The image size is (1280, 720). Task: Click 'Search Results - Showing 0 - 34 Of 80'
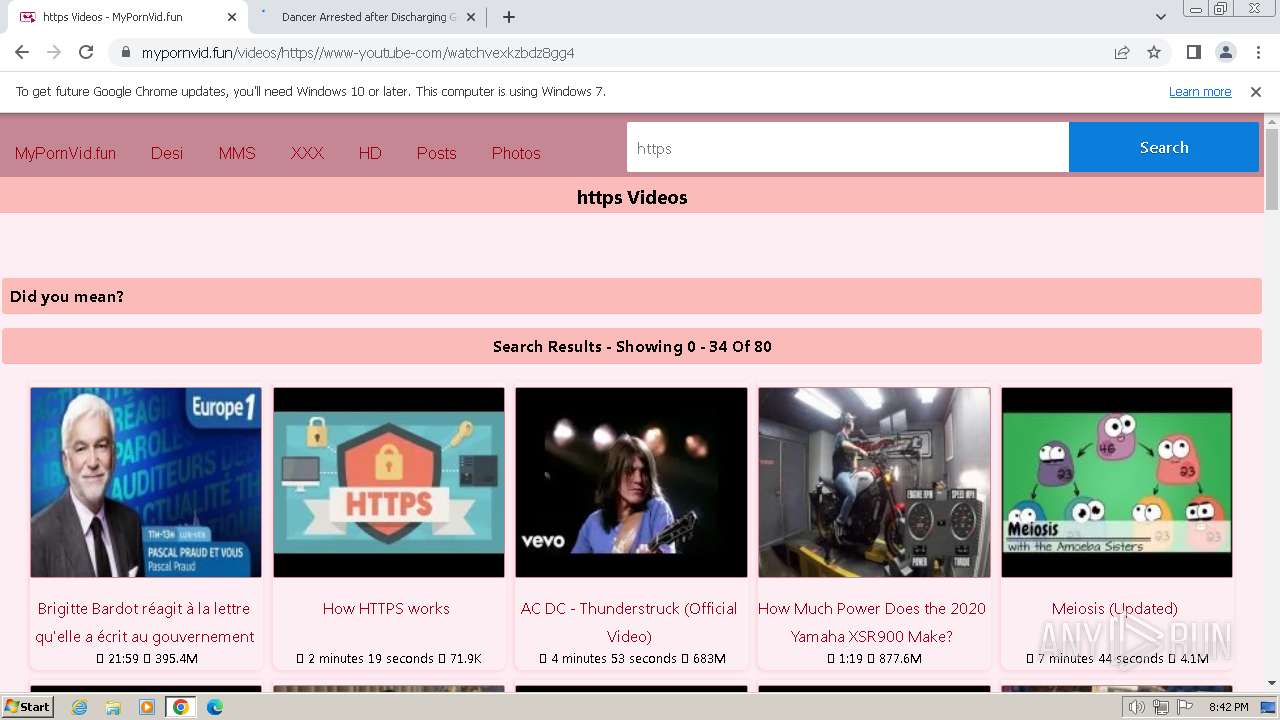click(632, 346)
